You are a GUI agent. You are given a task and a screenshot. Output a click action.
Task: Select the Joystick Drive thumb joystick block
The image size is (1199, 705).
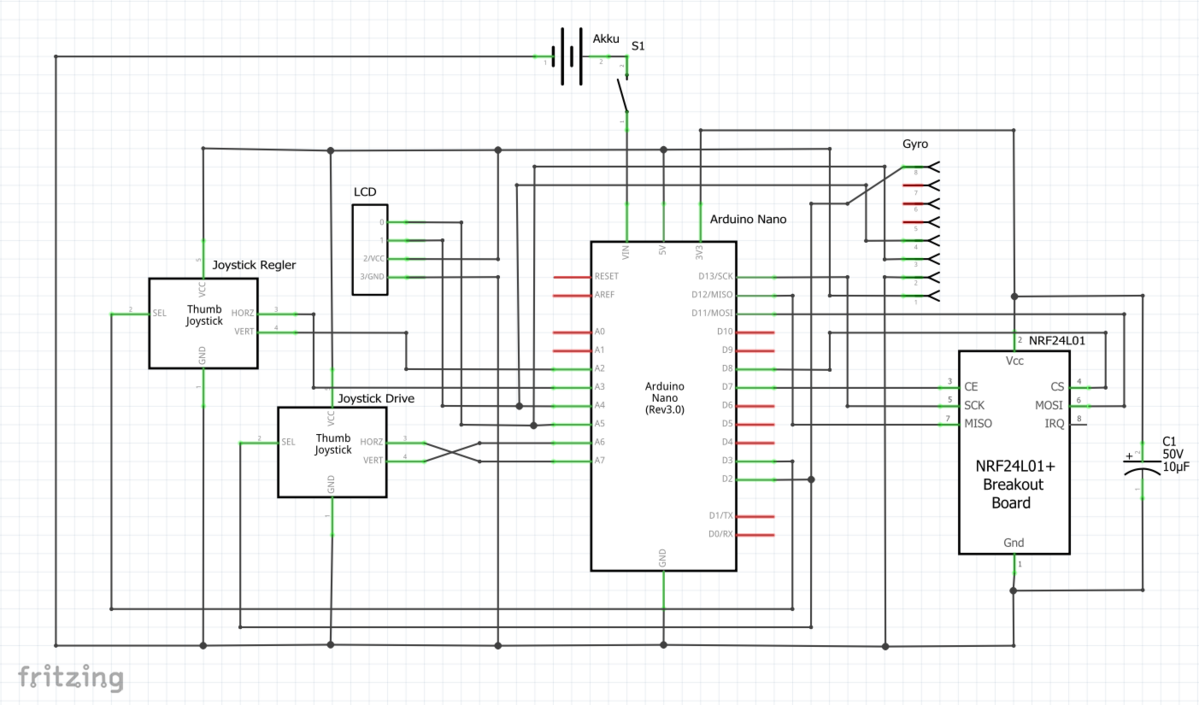coord(332,451)
